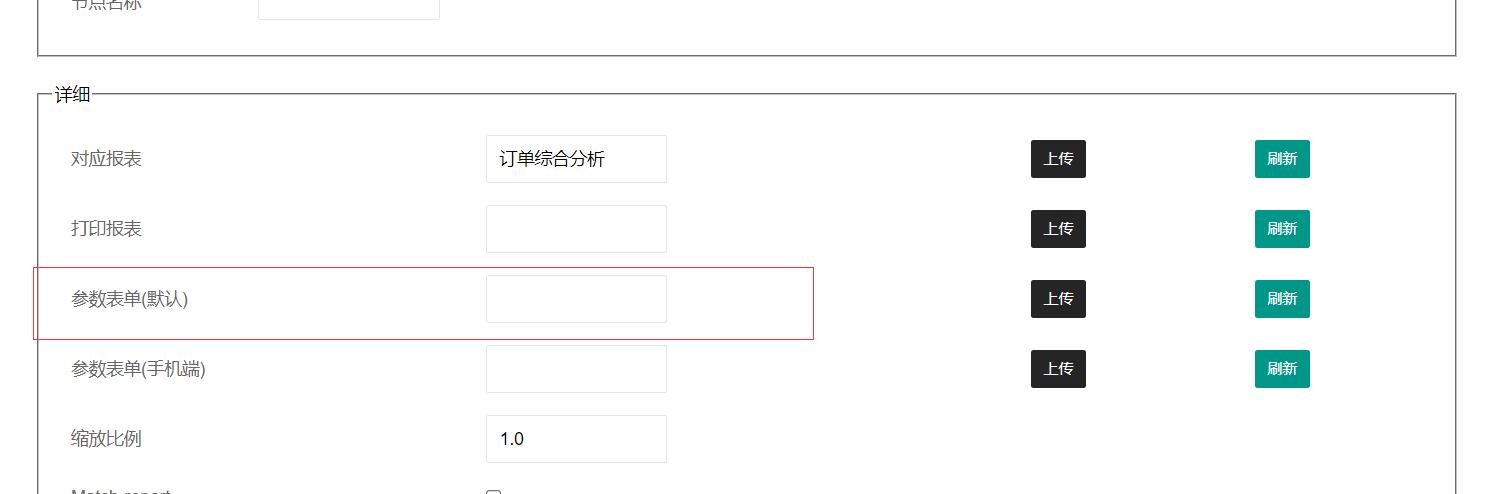This screenshot has width=1498, height=494.
Task: Click the 参数表单(手机端) label
Action: coord(138,369)
